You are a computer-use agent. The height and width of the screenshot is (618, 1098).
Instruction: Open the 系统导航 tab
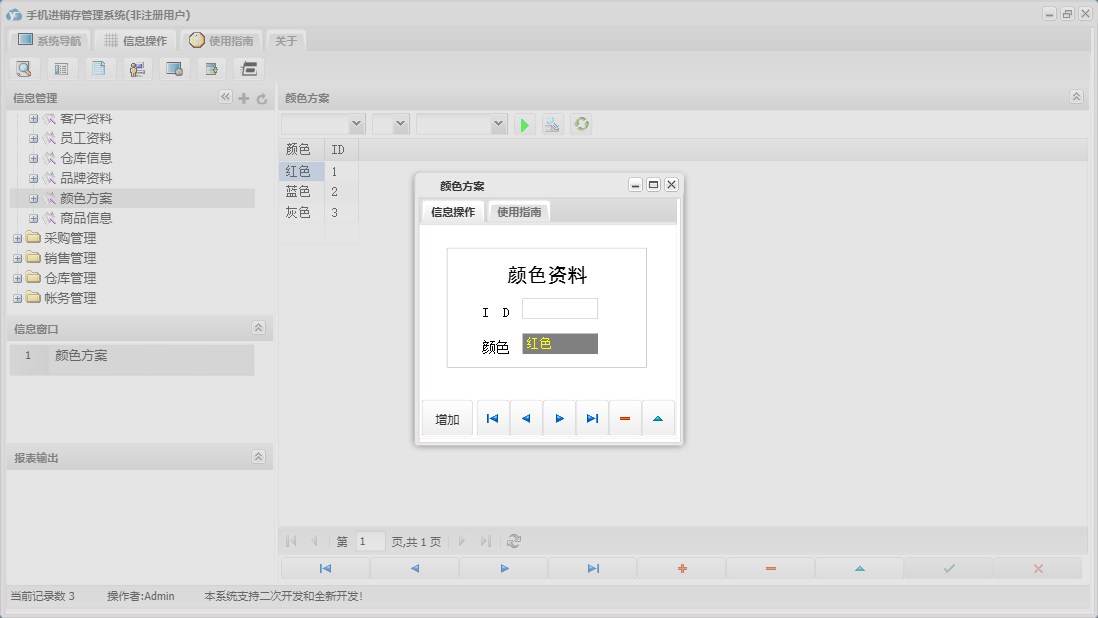52,40
